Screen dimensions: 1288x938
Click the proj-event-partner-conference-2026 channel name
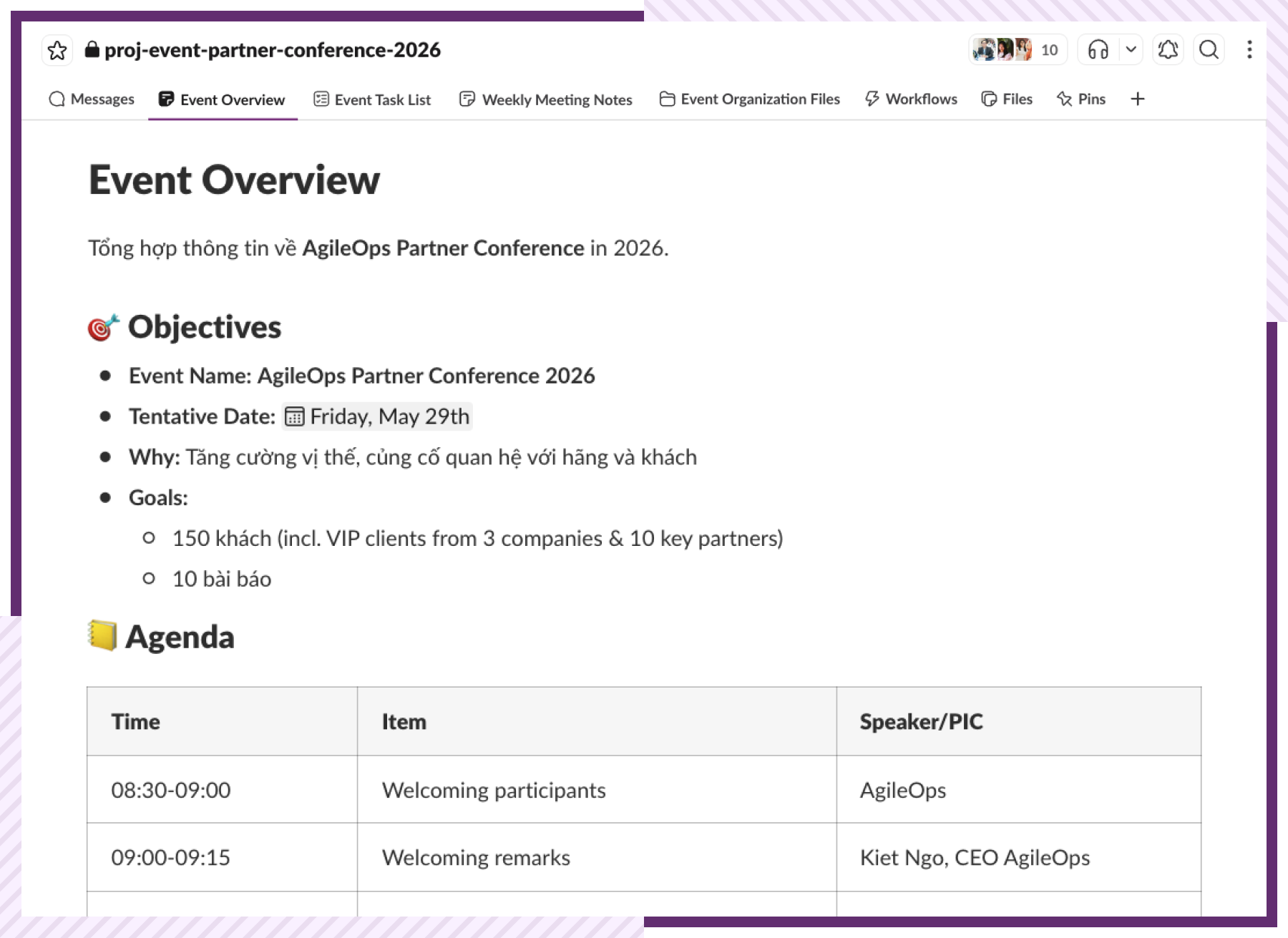[x=273, y=50]
